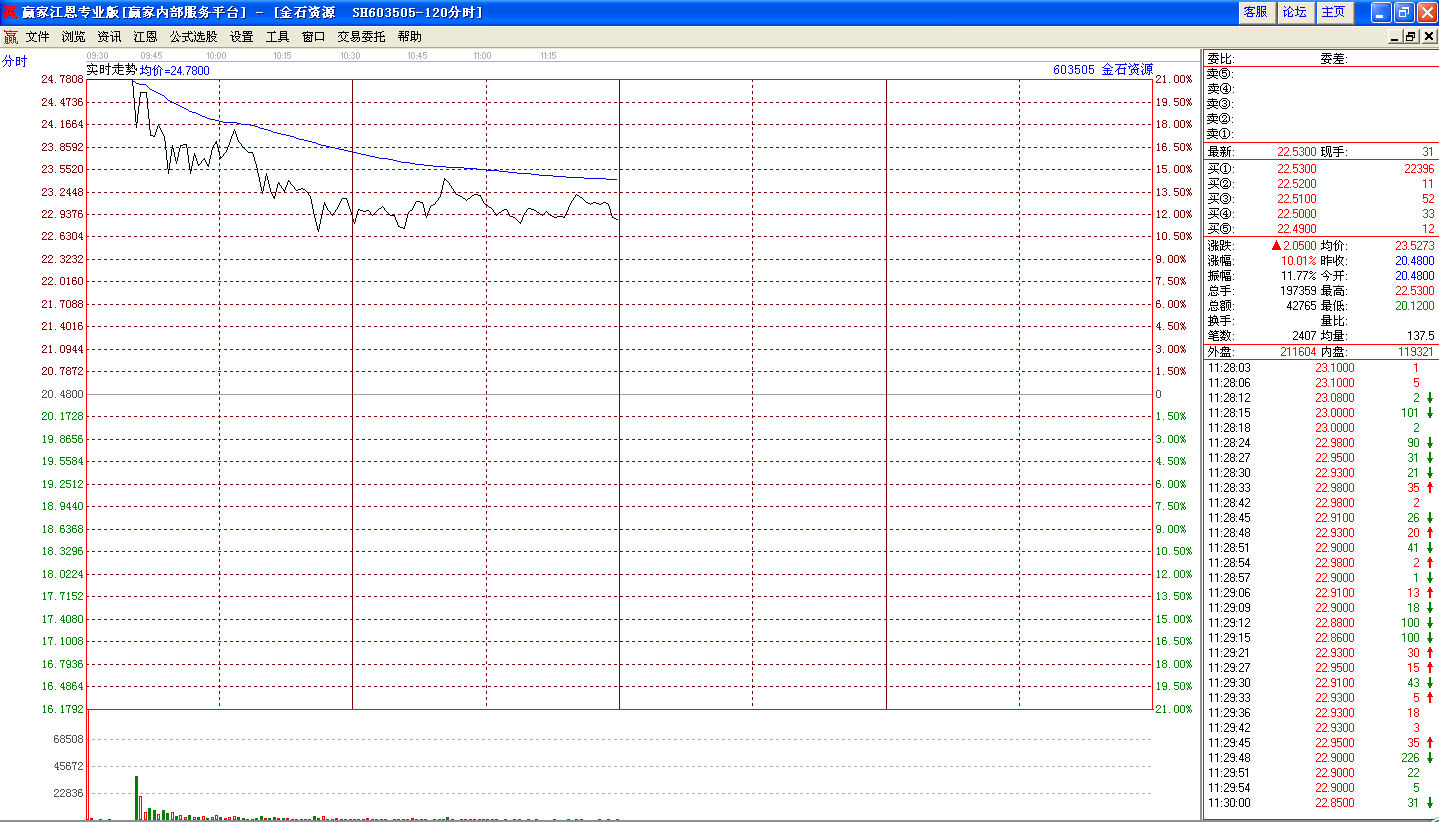The height and width of the screenshot is (822, 1439).
Task: Close the inner chart window
Action: coord(1428,37)
